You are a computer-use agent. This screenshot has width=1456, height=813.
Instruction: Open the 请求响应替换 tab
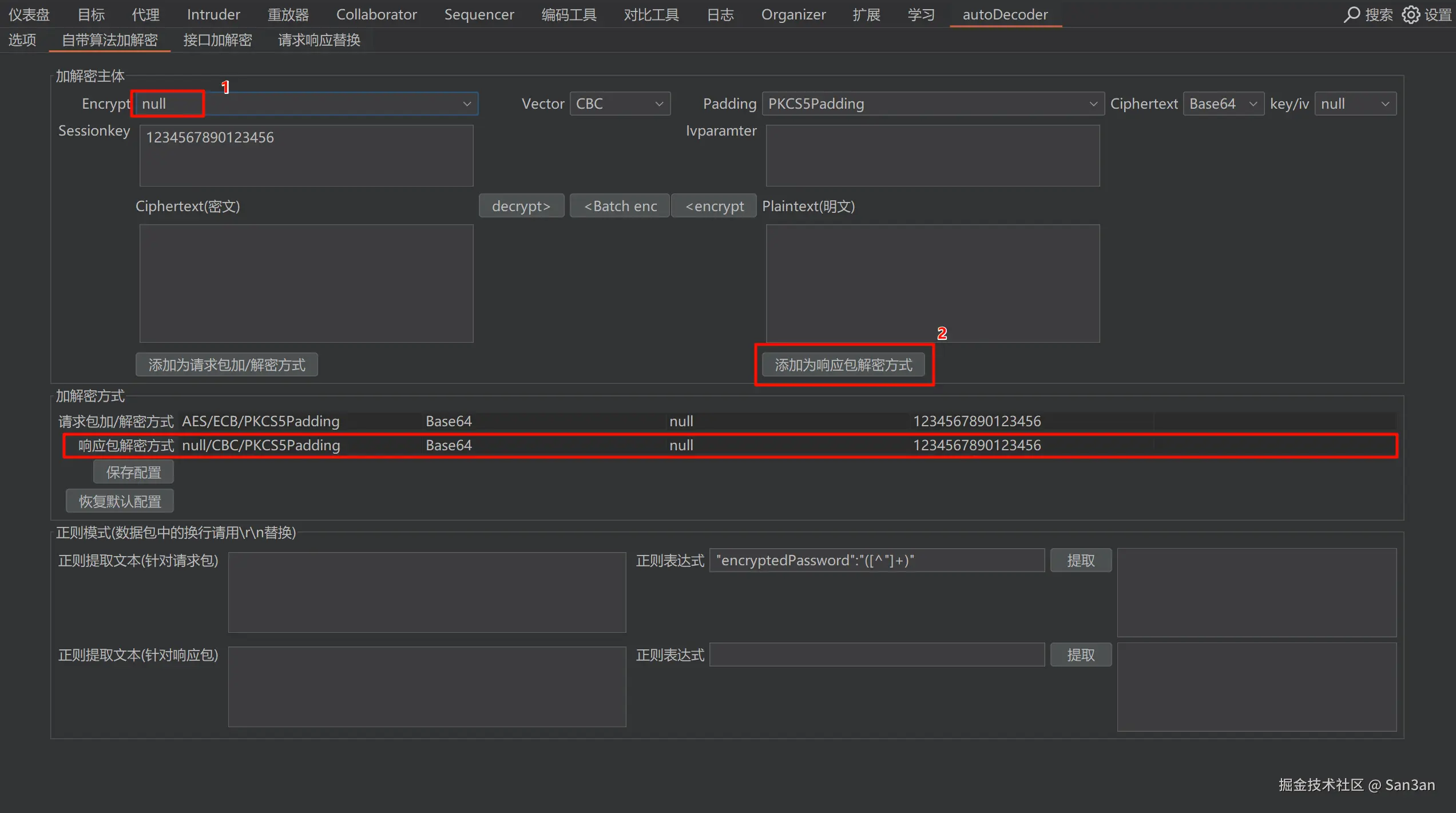pyautogui.click(x=319, y=40)
